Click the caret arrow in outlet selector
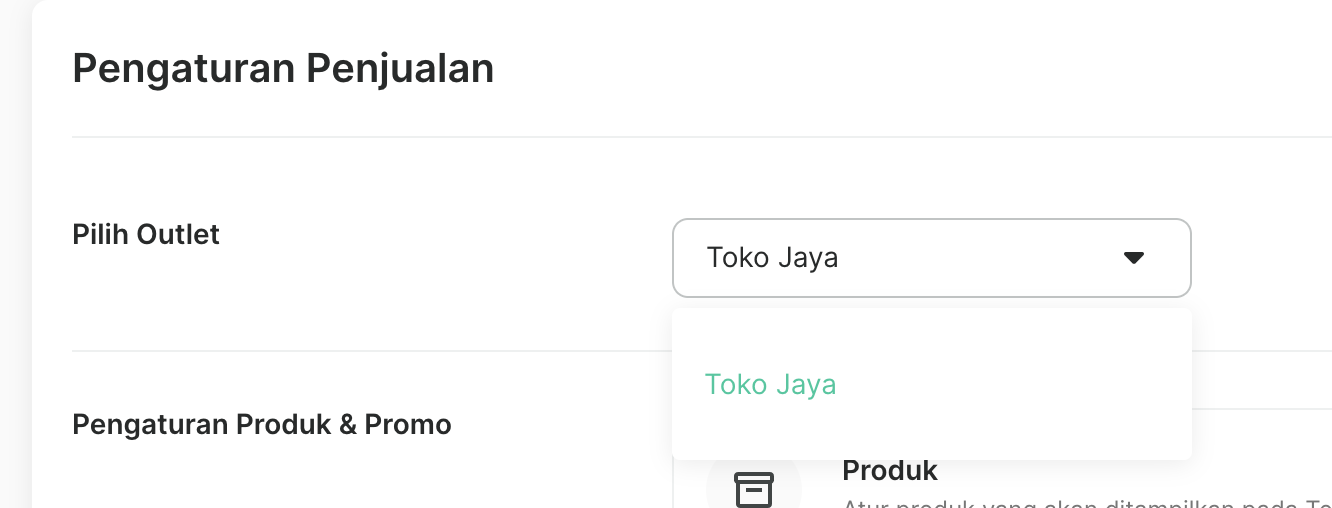The image size is (1332, 508). pos(1133,258)
